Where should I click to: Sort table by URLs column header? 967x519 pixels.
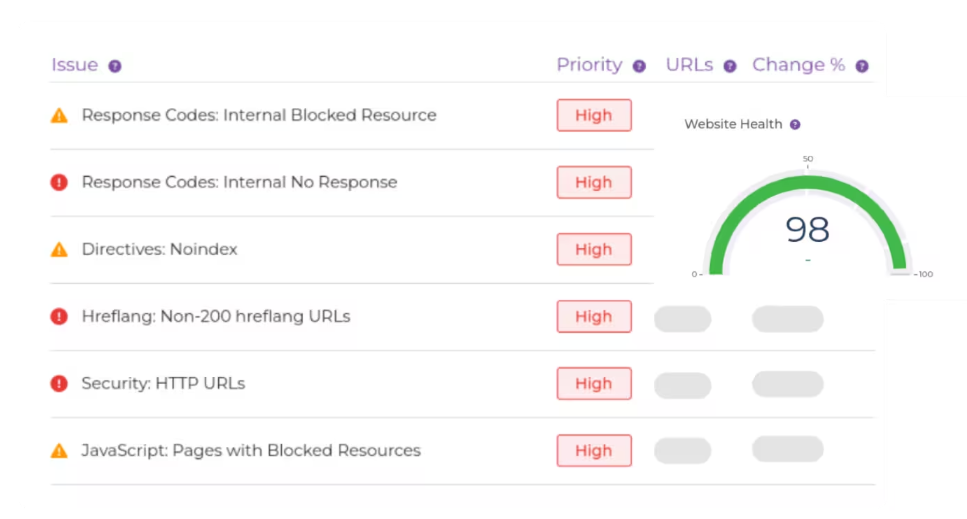coord(689,65)
